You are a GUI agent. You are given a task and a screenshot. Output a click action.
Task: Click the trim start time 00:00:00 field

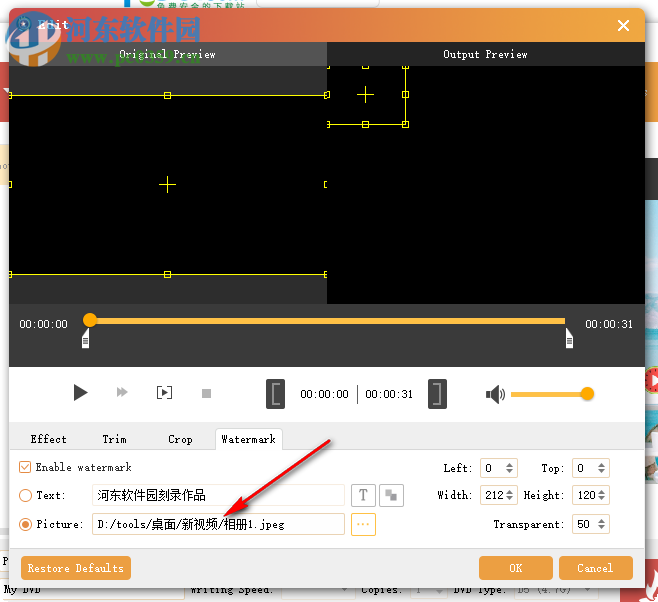(324, 394)
